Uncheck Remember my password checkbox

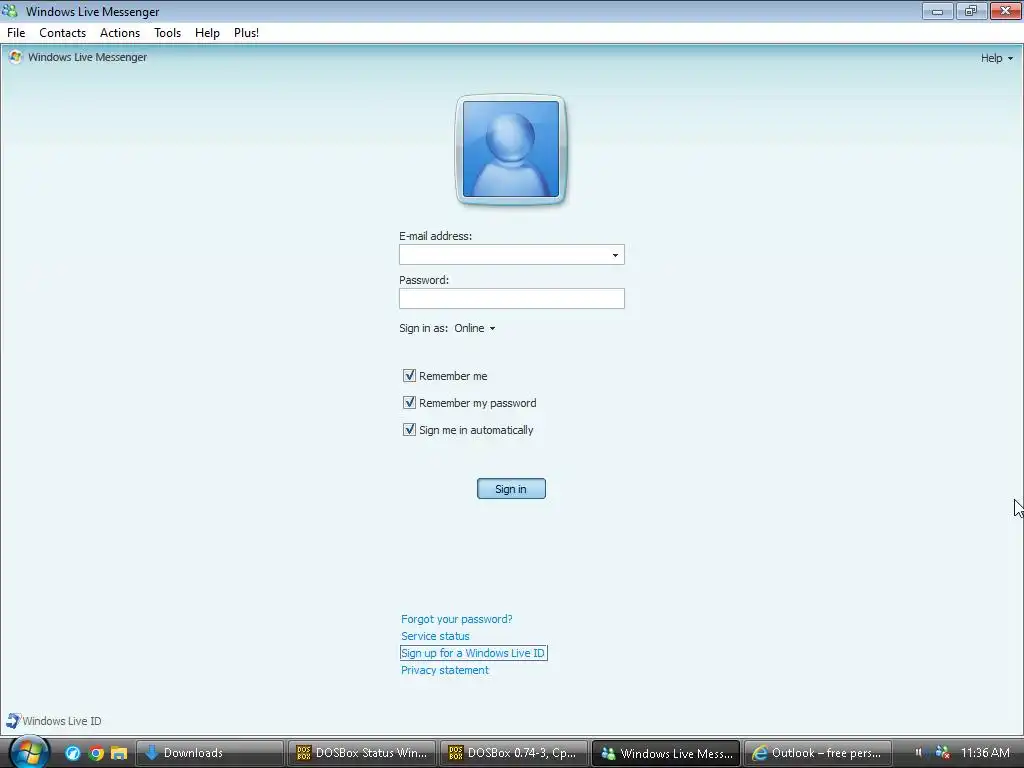pyautogui.click(x=409, y=402)
